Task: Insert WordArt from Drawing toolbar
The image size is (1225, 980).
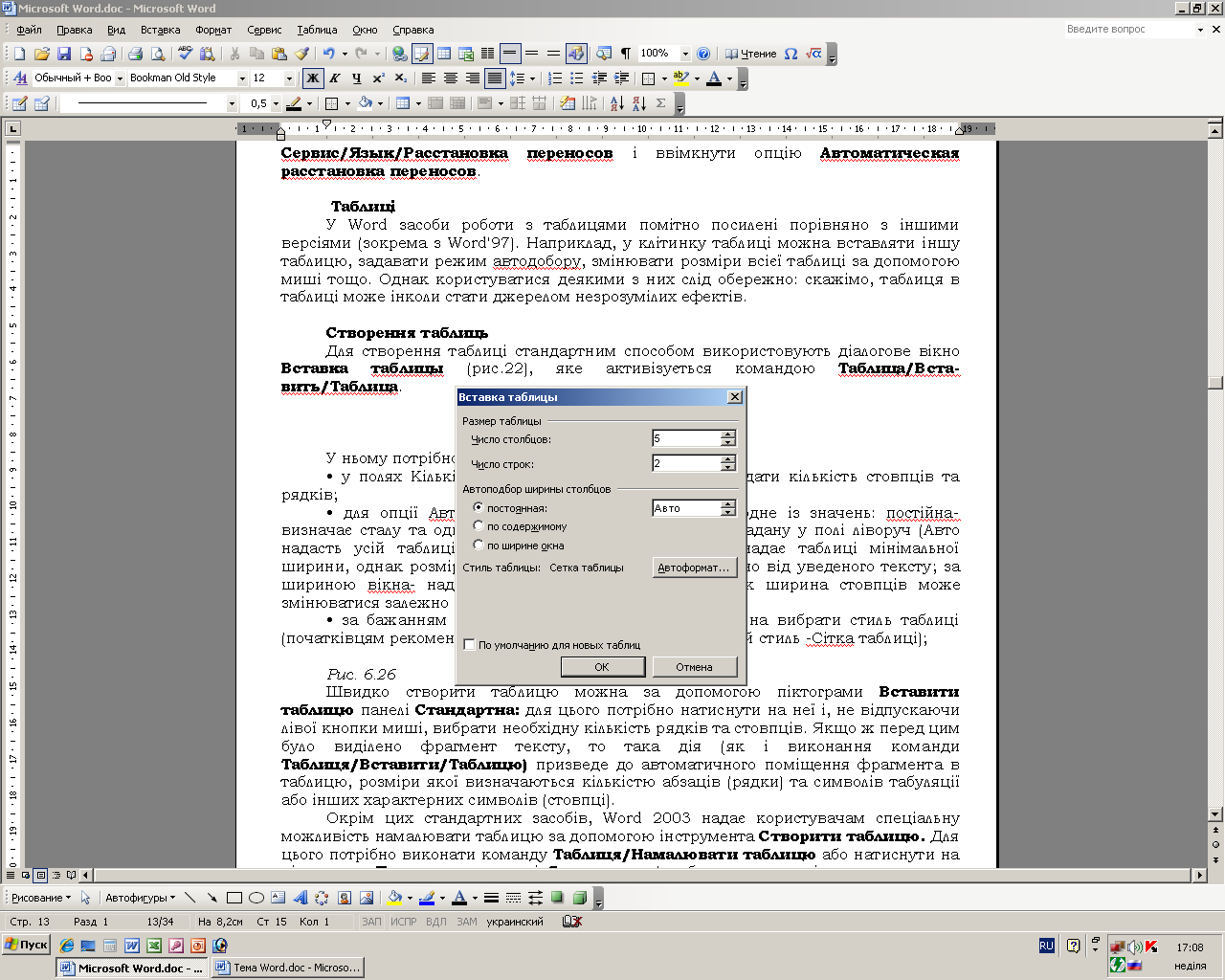Action: (300, 898)
